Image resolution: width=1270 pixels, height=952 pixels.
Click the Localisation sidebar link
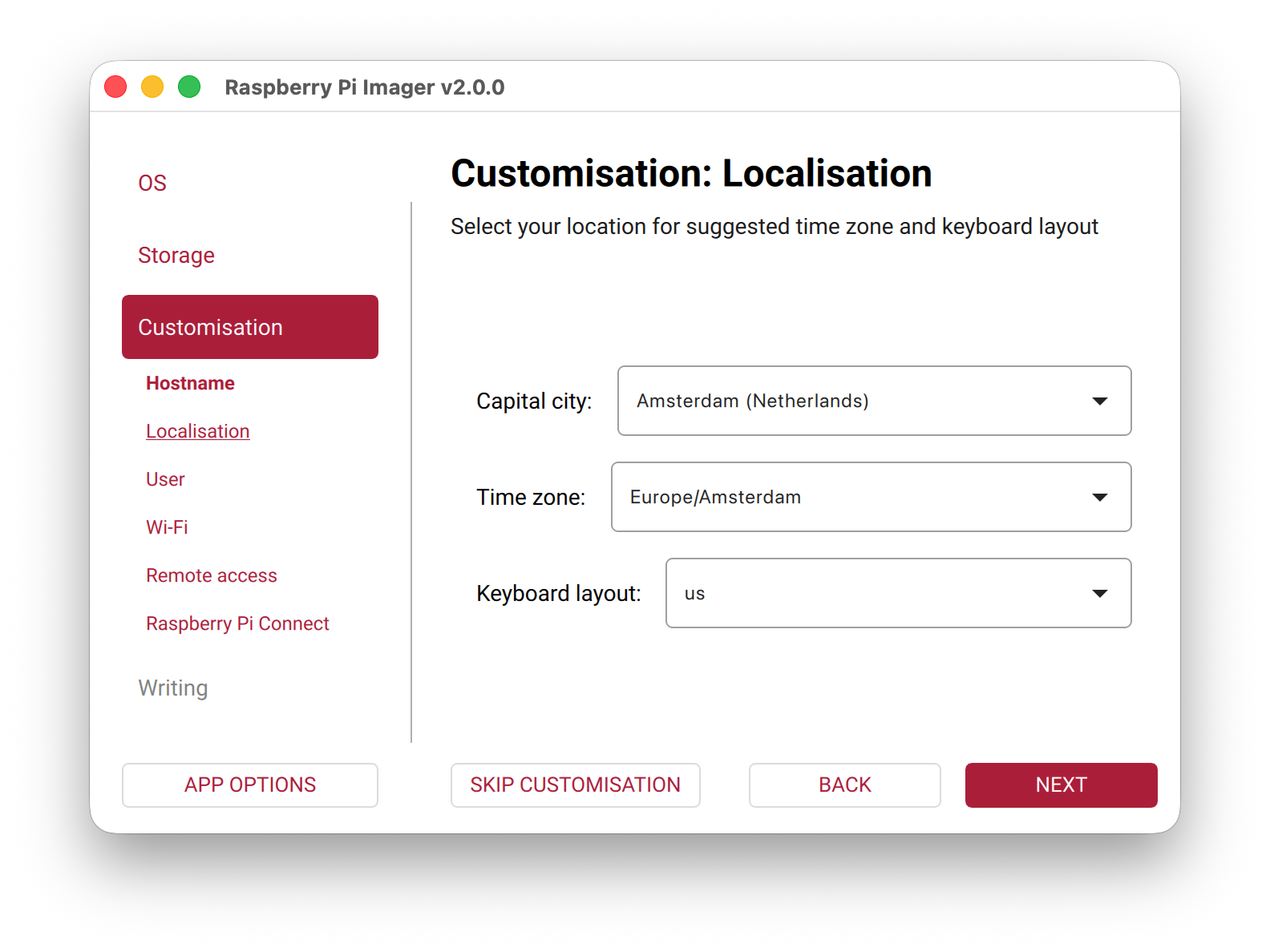click(x=197, y=431)
